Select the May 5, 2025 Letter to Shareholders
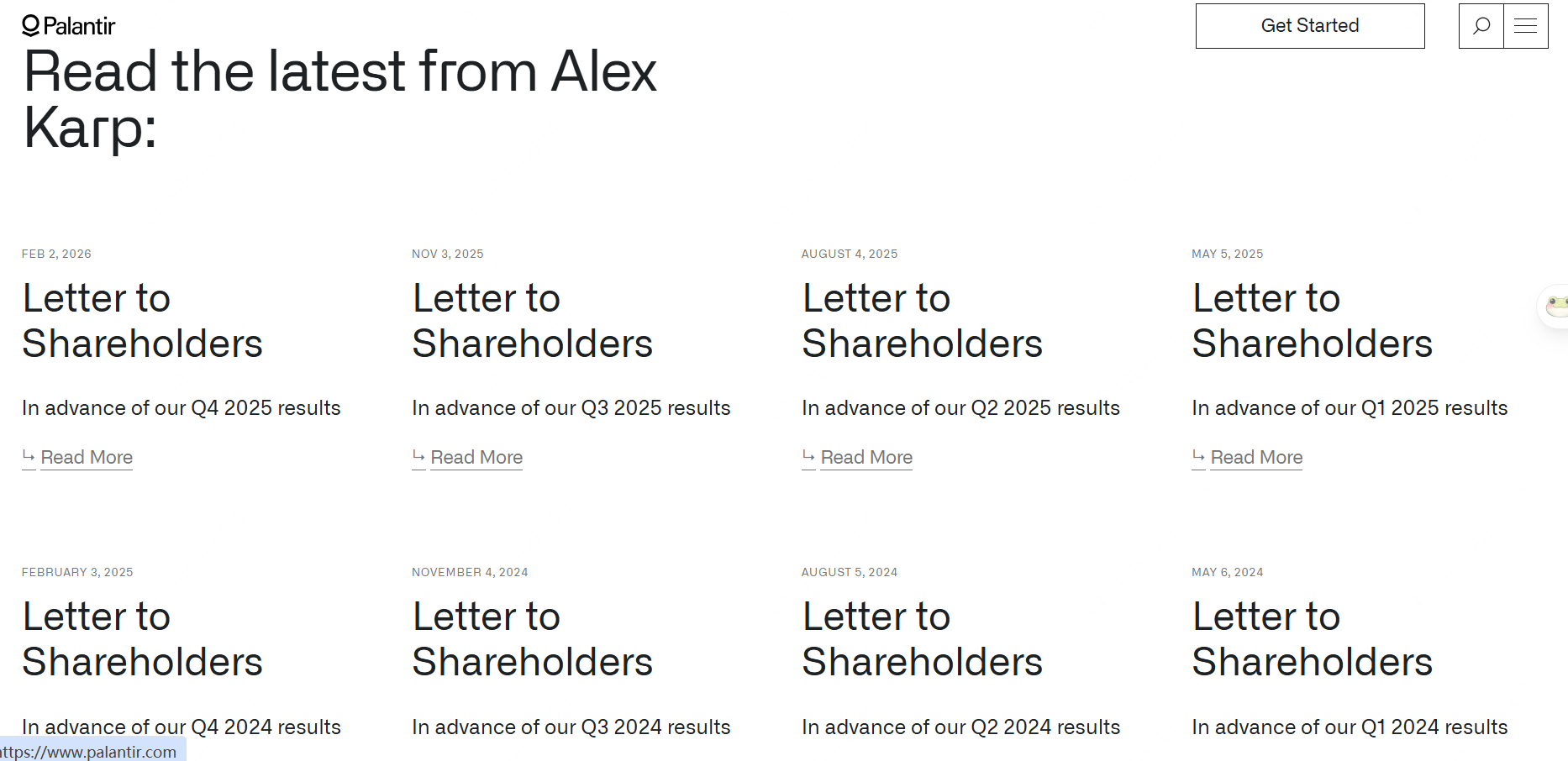The width and height of the screenshot is (1568, 761). (x=1312, y=321)
